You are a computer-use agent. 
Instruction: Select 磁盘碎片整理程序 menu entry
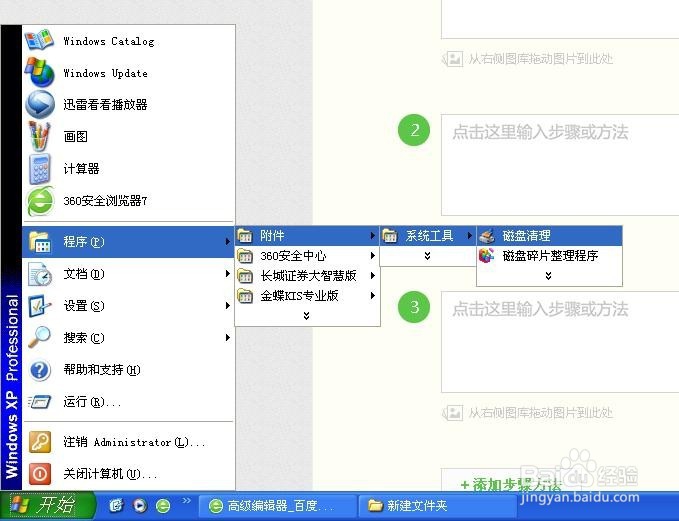point(549,256)
